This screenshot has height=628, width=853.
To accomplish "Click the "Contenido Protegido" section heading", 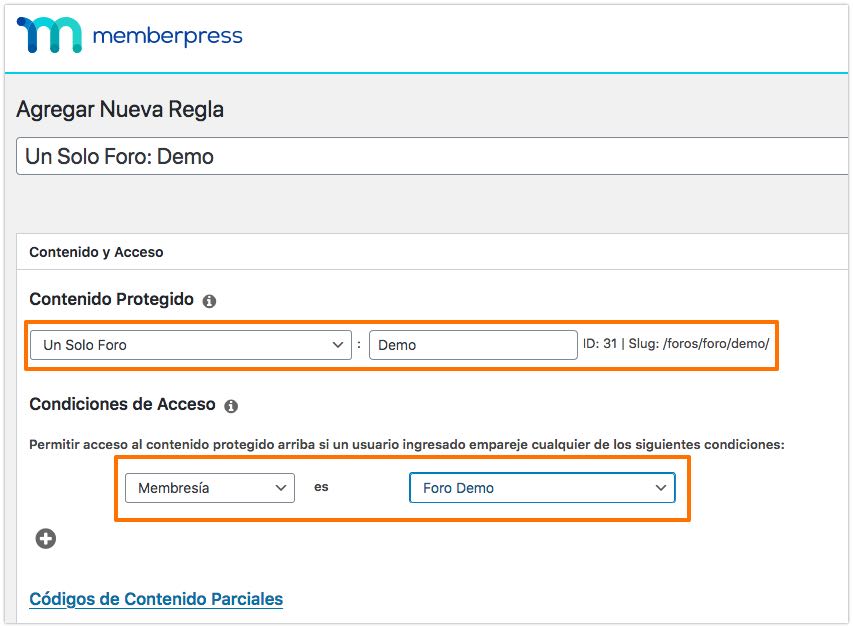I will [111, 300].
